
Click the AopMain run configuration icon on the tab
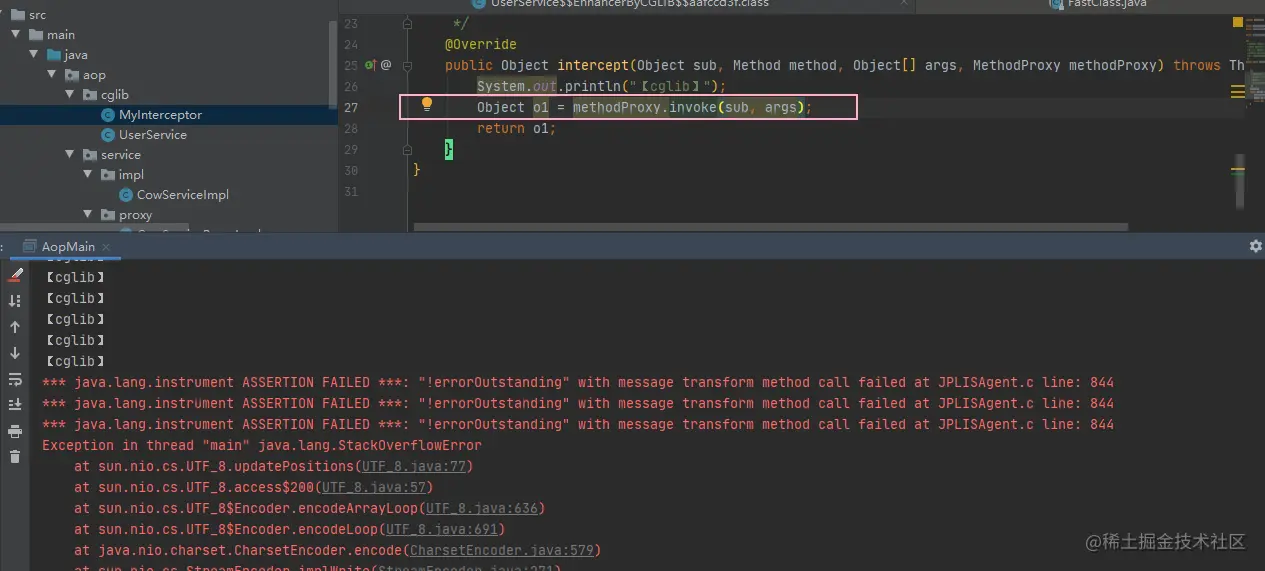[x=31, y=246]
